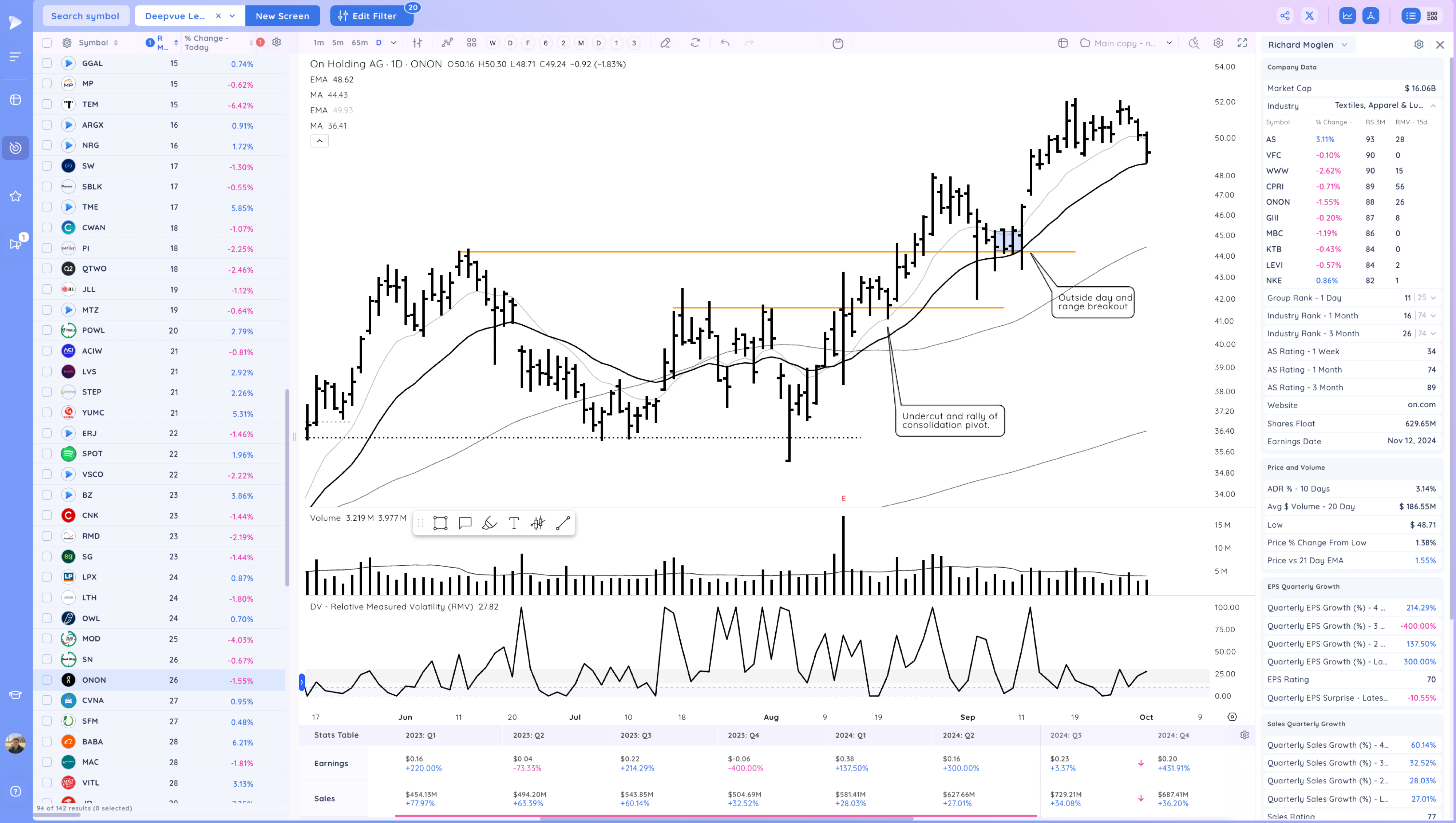Image resolution: width=1456 pixels, height=823 pixels.
Task: Expand the timeframe dropdown next to D
Action: tap(393, 43)
